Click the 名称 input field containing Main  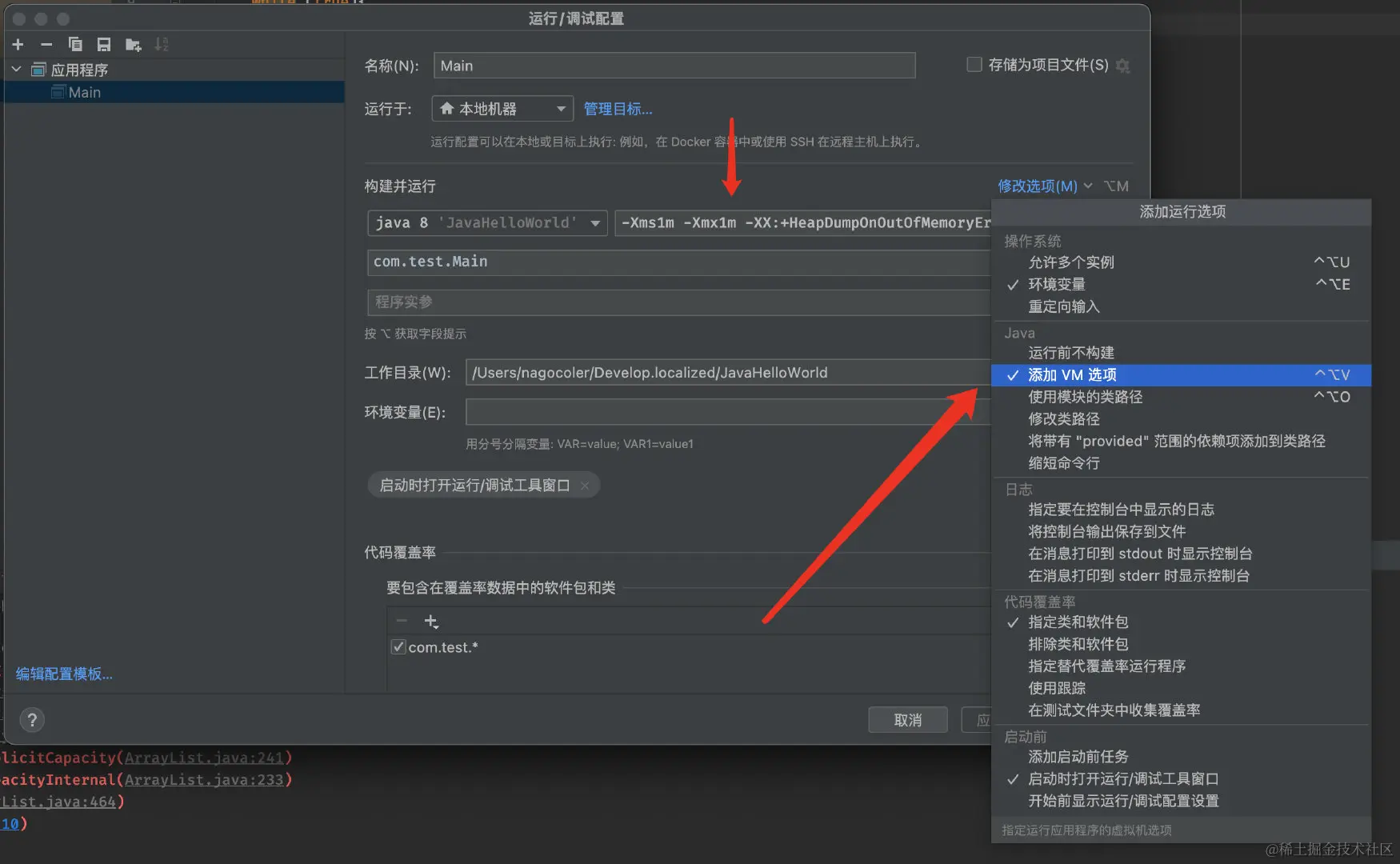(x=674, y=66)
